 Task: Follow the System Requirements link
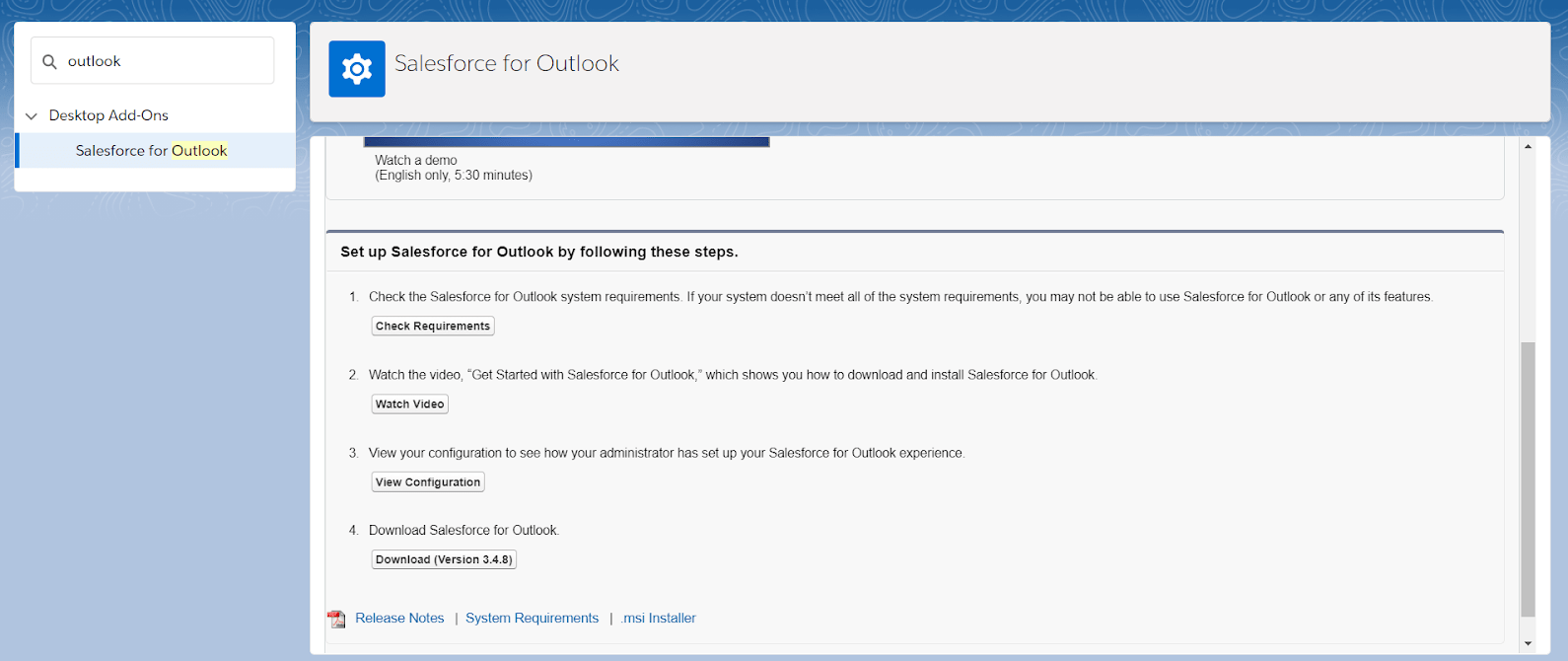(532, 619)
